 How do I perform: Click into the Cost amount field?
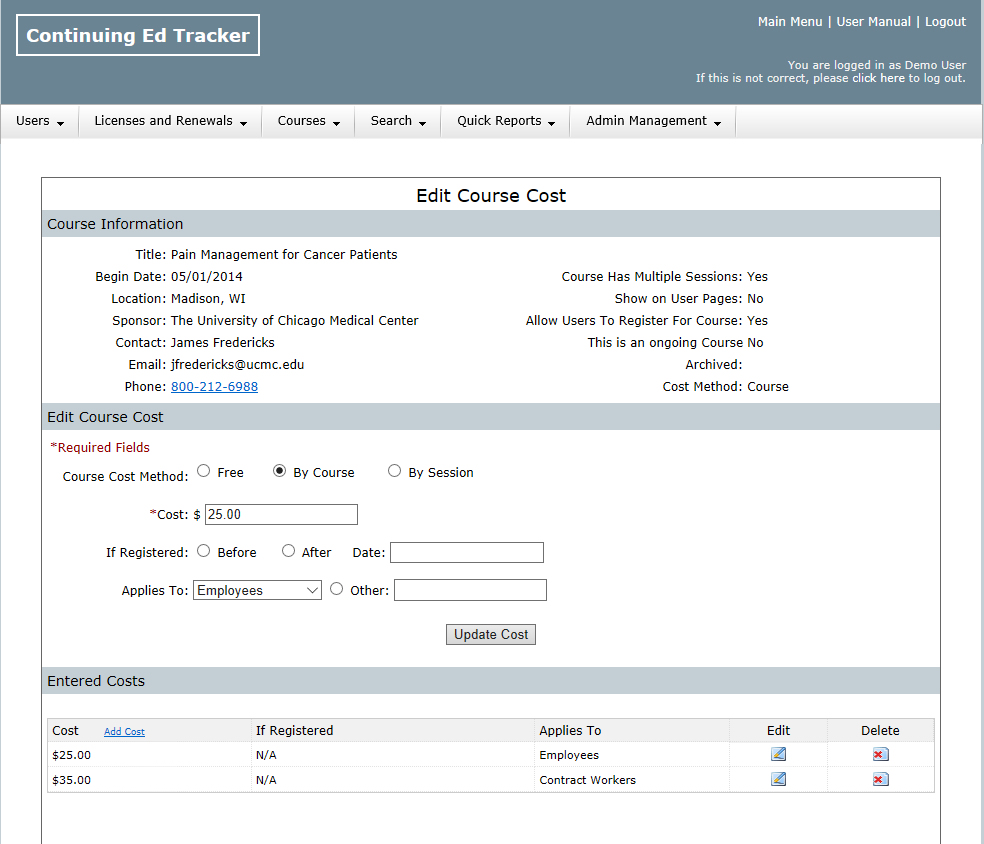pos(281,514)
